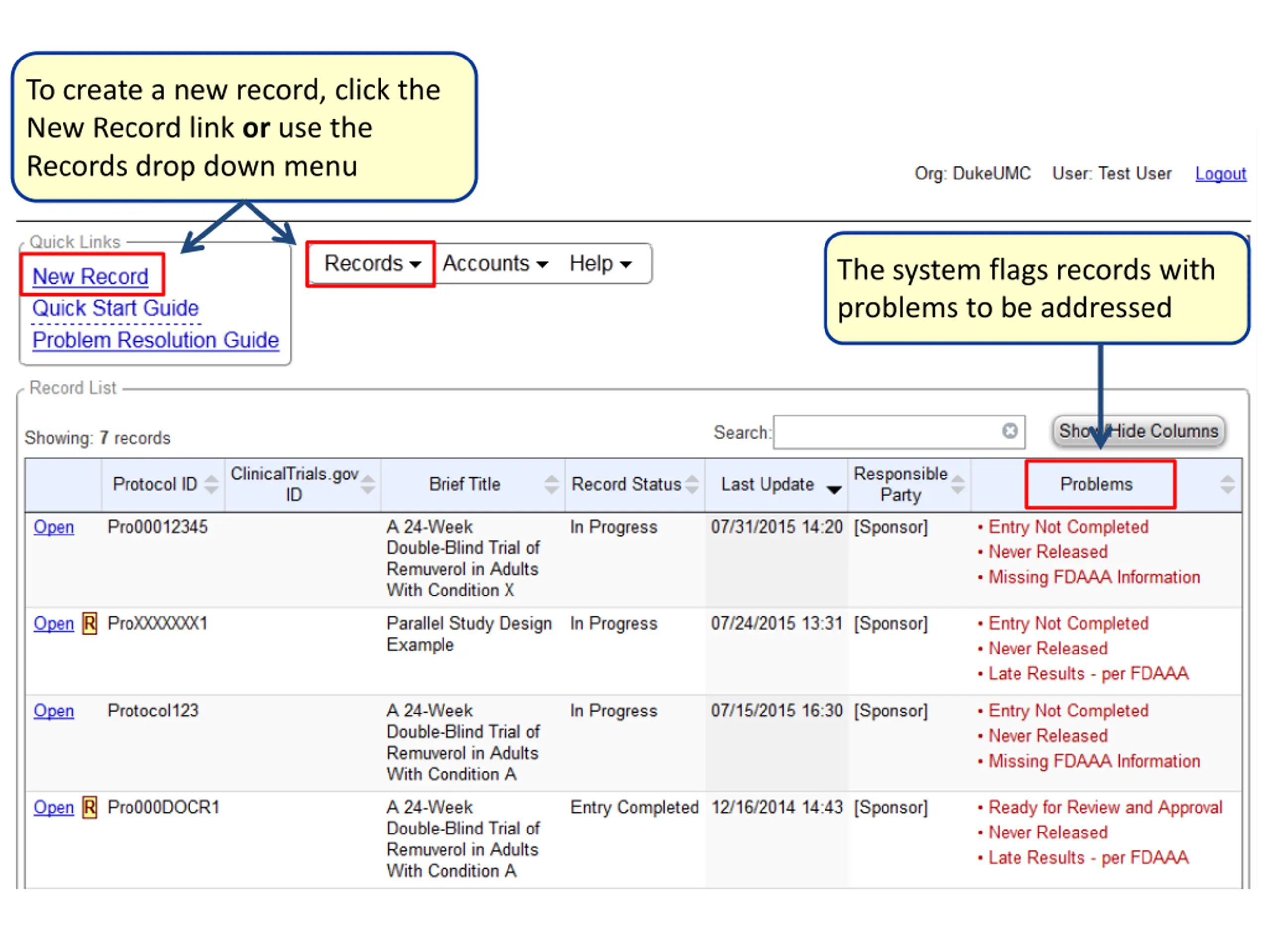Image resolution: width=1270 pixels, height=952 pixels.
Task: Open the record Pro00012345
Action: [54, 527]
